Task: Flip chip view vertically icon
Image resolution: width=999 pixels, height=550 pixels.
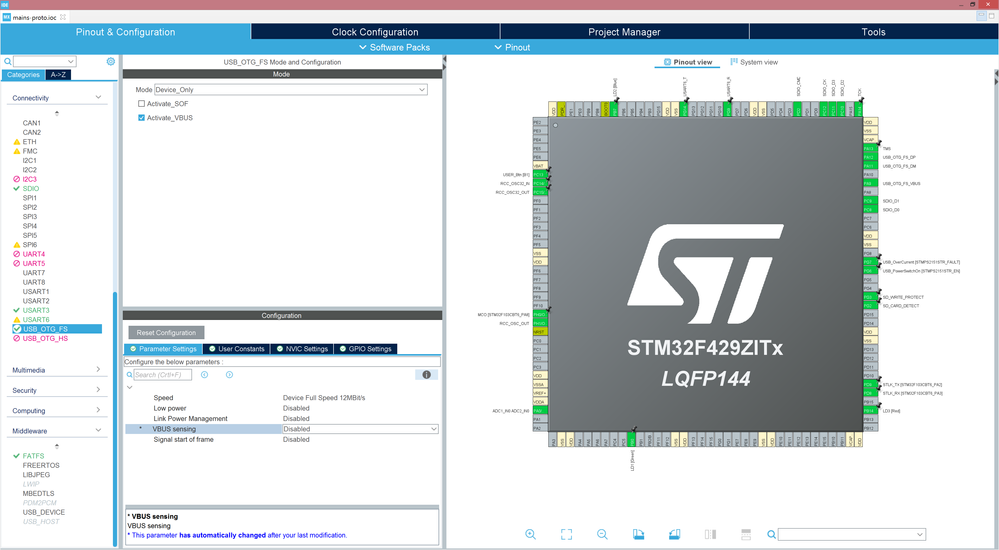Action: [746, 534]
